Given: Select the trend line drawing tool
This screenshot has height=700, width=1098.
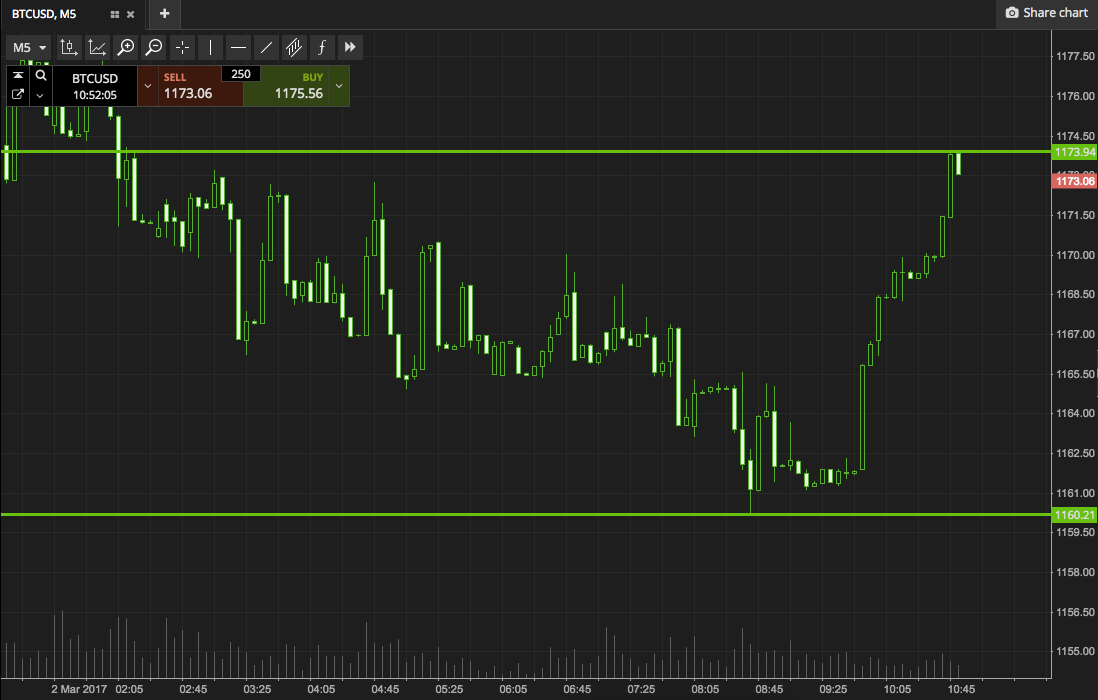Looking at the screenshot, I should pos(266,48).
